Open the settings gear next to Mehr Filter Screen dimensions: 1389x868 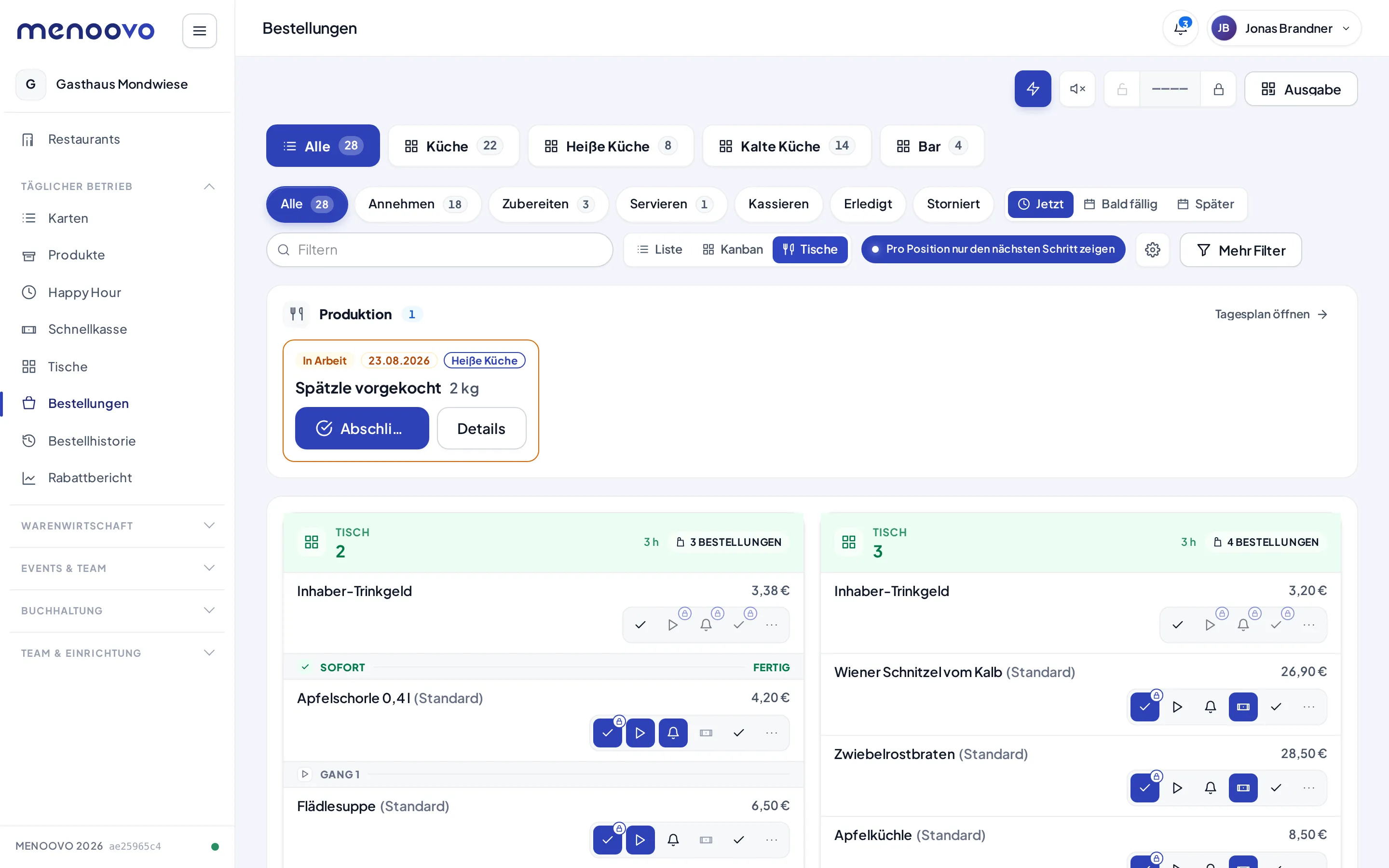[x=1153, y=250]
